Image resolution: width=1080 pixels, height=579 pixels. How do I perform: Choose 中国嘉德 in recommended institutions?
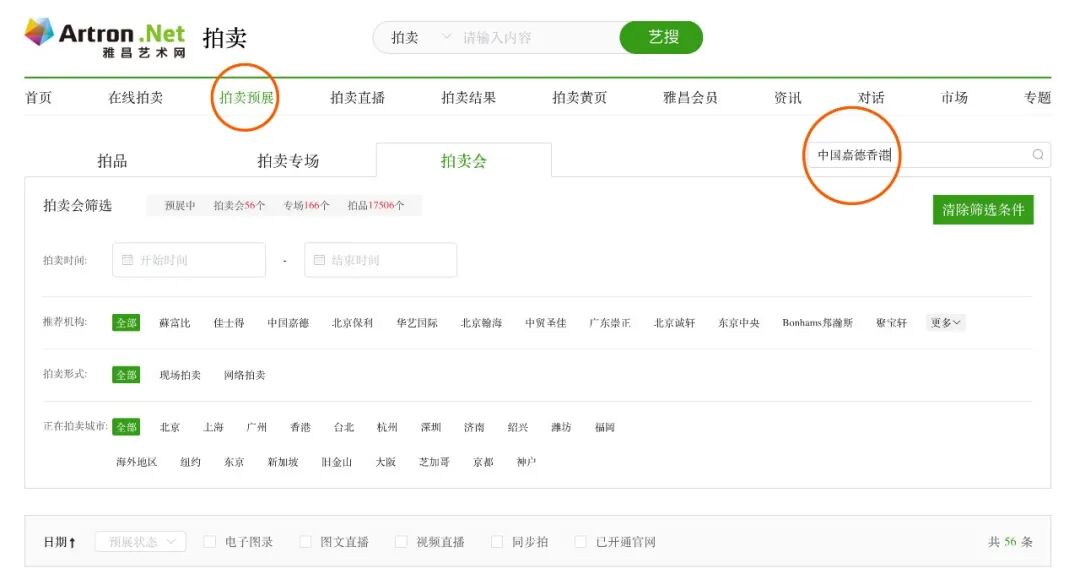coord(288,323)
